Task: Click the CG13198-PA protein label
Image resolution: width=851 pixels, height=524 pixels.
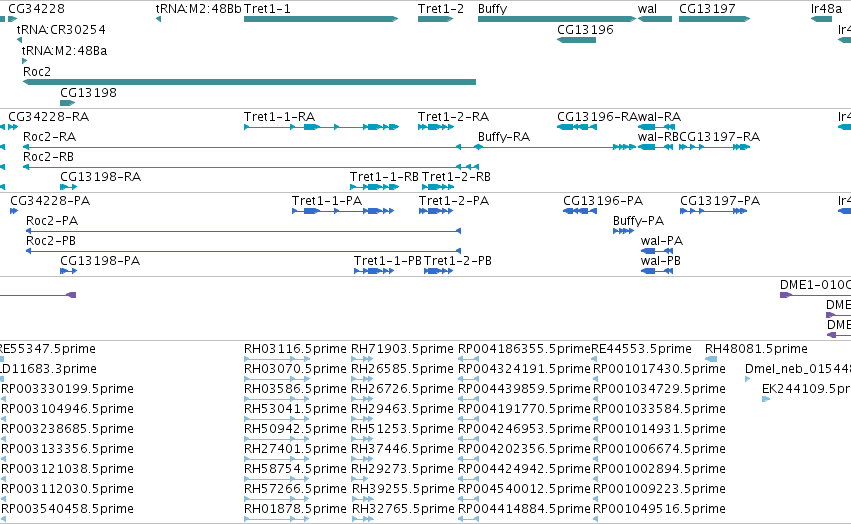Action: click(100, 261)
